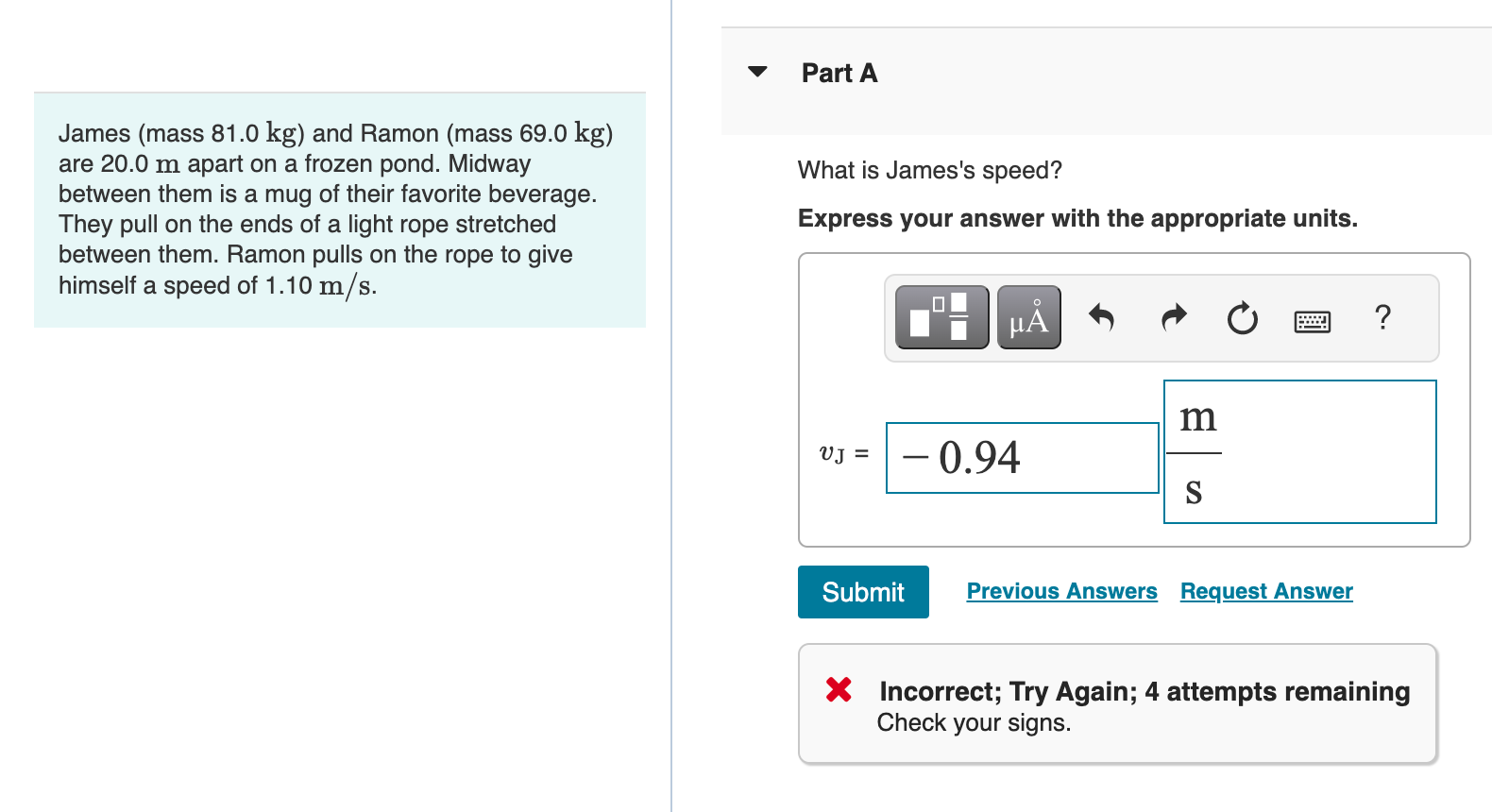Submit the answer for Part A
Image resolution: width=1492 pixels, height=812 pixels.
[862, 591]
